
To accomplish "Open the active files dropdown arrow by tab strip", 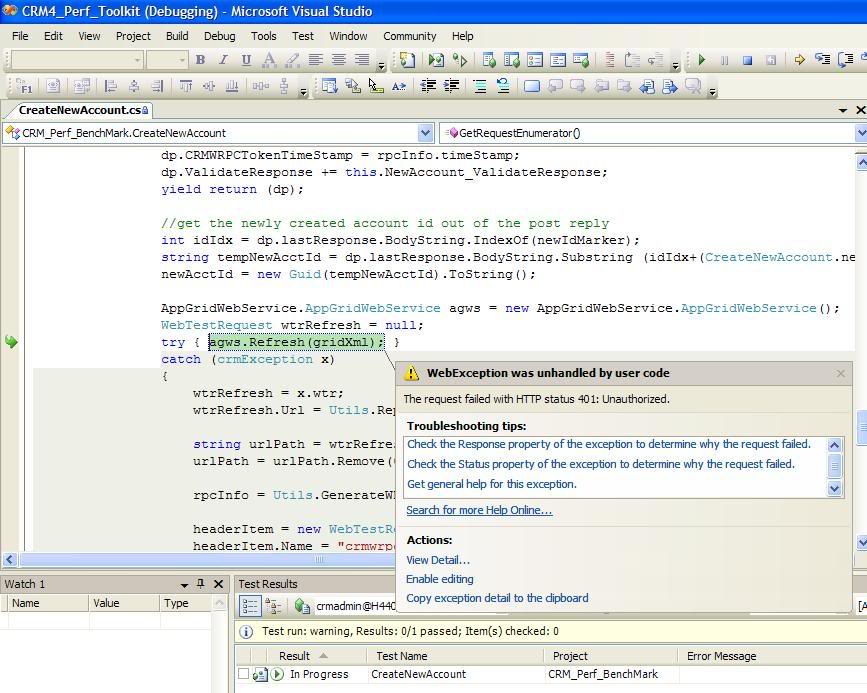I will (843, 110).
